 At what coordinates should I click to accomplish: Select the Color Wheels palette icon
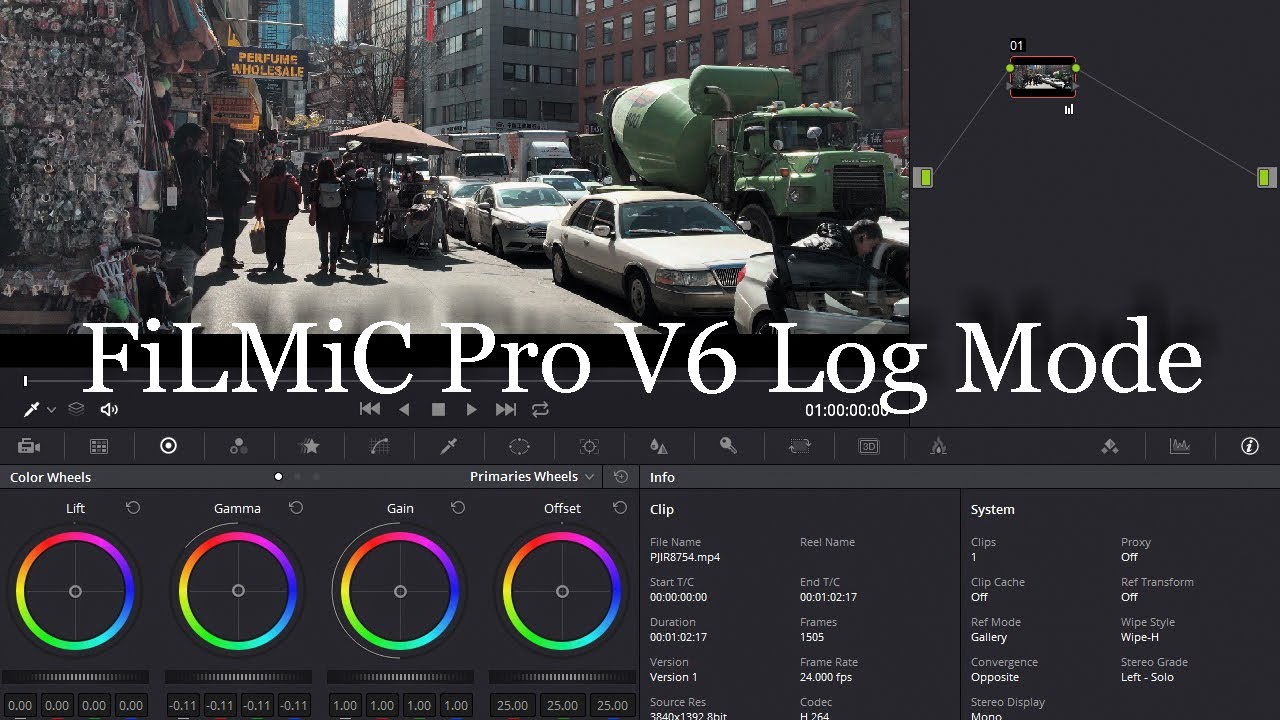point(168,446)
